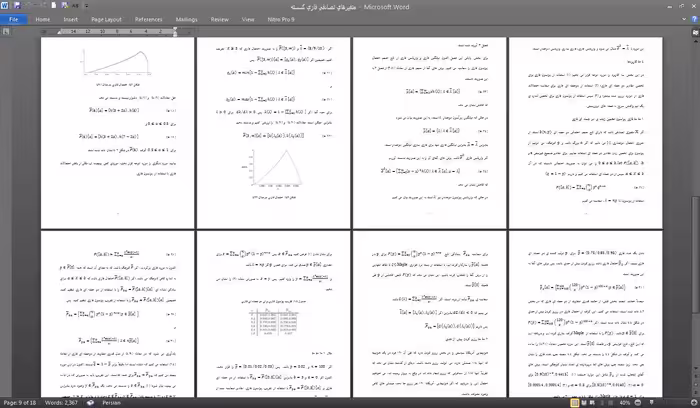Screen dimensions: 700x408
Task: Open the Insert ribbon tab
Action: coord(71,20)
